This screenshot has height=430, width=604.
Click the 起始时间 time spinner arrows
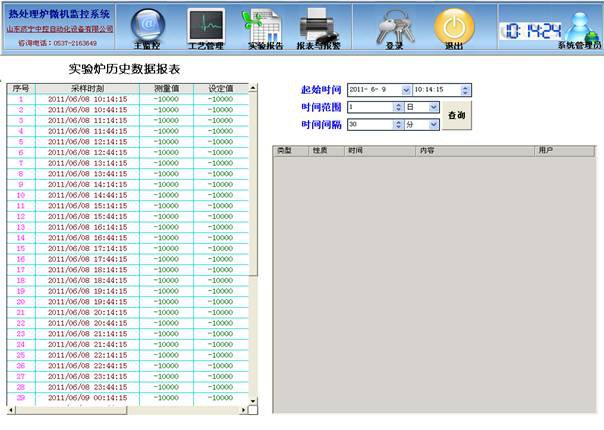click(x=466, y=90)
